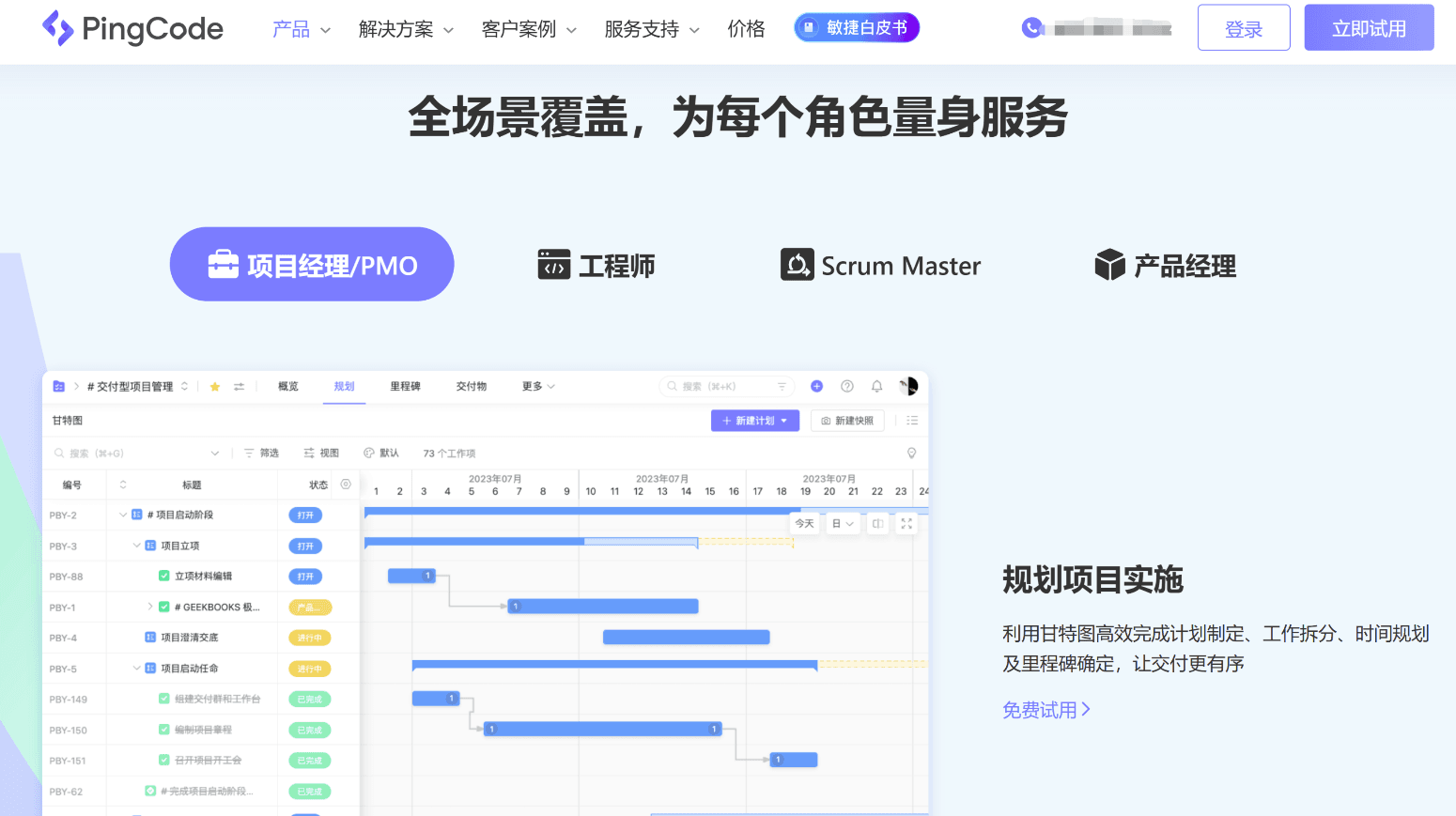Click the 今天 button on Gantt
The width and height of the screenshot is (1456, 816).
pyautogui.click(x=805, y=524)
